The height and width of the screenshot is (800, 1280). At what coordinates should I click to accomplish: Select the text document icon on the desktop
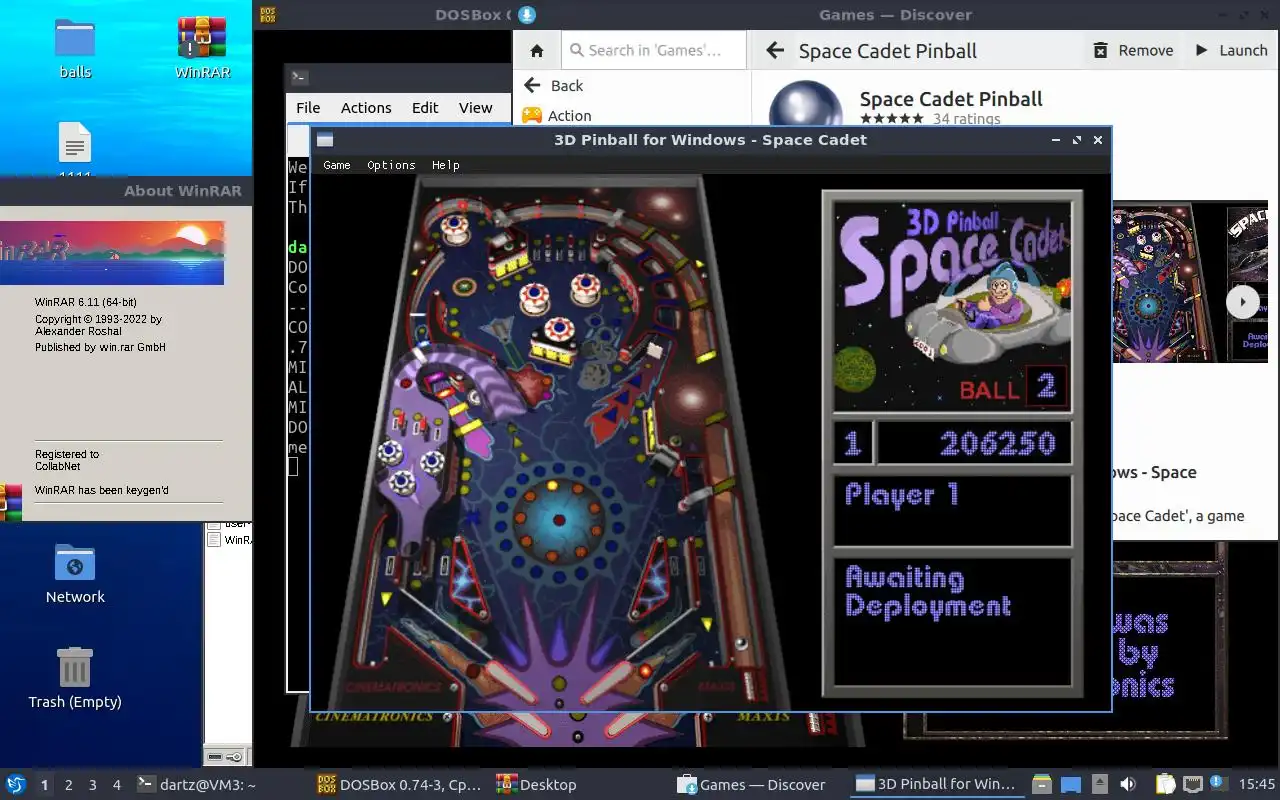tap(75, 143)
